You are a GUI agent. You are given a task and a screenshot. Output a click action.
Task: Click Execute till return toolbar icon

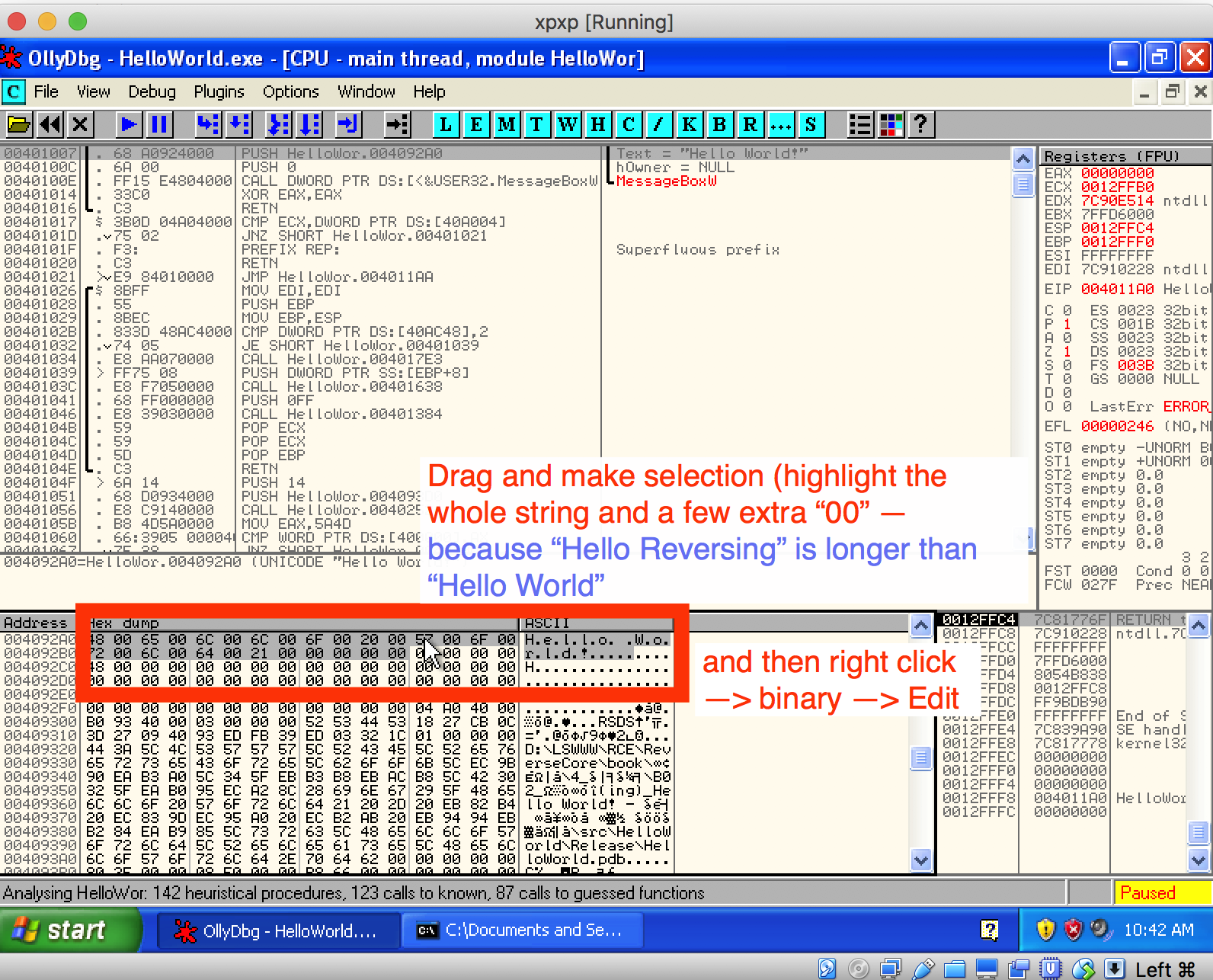pyautogui.click(x=348, y=124)
